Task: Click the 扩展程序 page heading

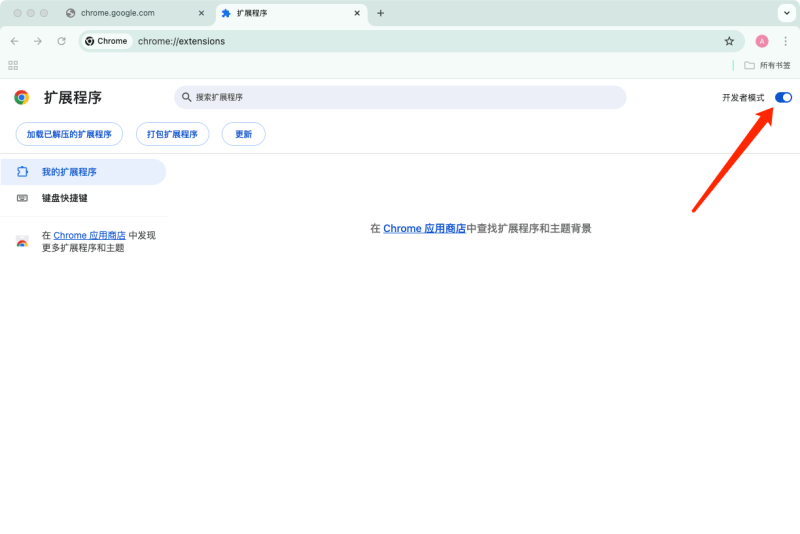Action: pyautogui.click(x=73, y=97)
